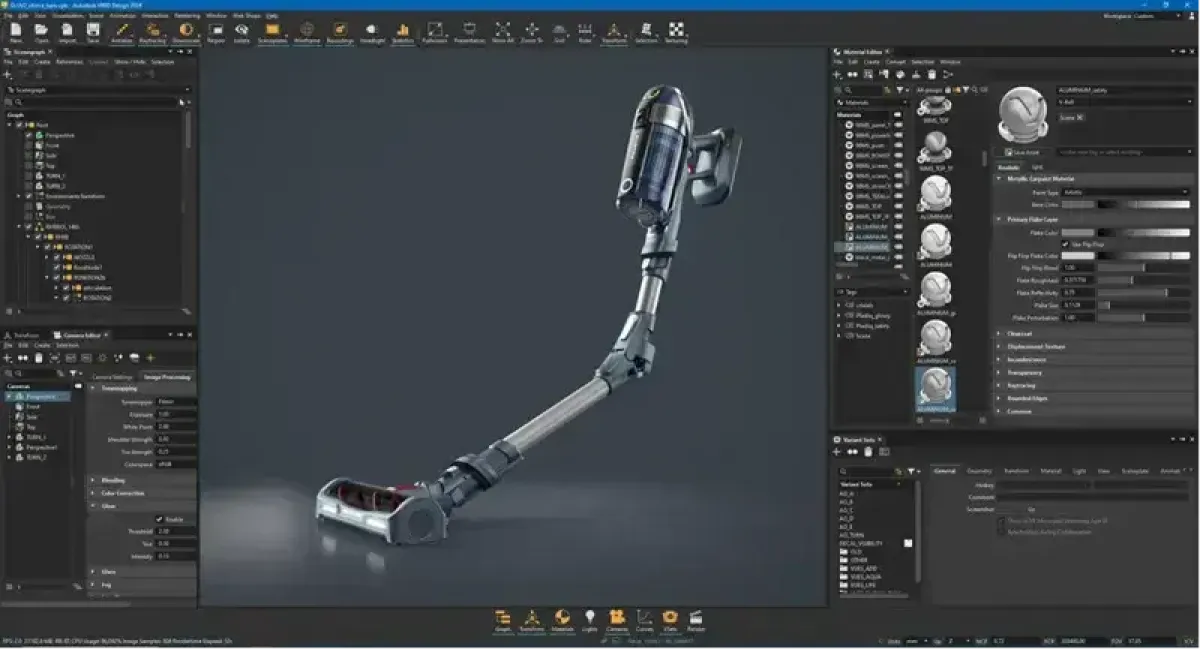Uncheck the Use Flip Flop checkbox
Screen dimensions: 1200x649
(1064, 244)
